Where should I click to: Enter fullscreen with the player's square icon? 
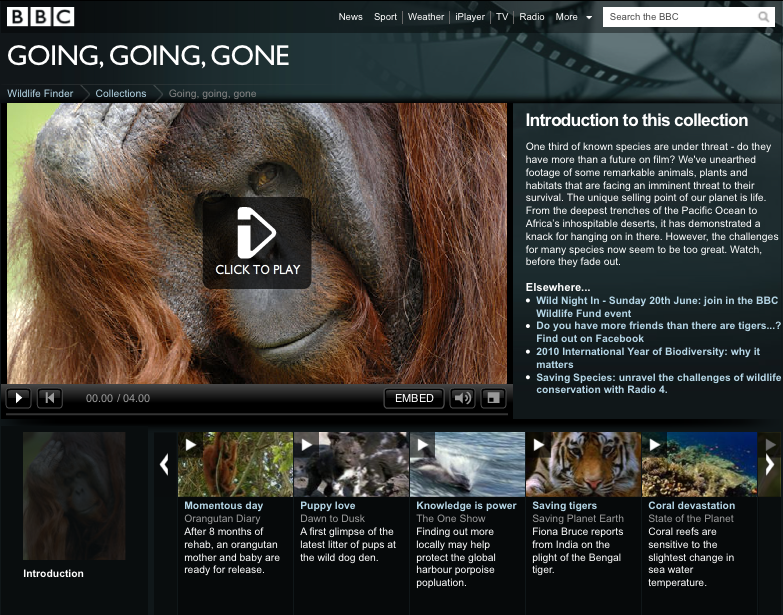tap(493, 398)
